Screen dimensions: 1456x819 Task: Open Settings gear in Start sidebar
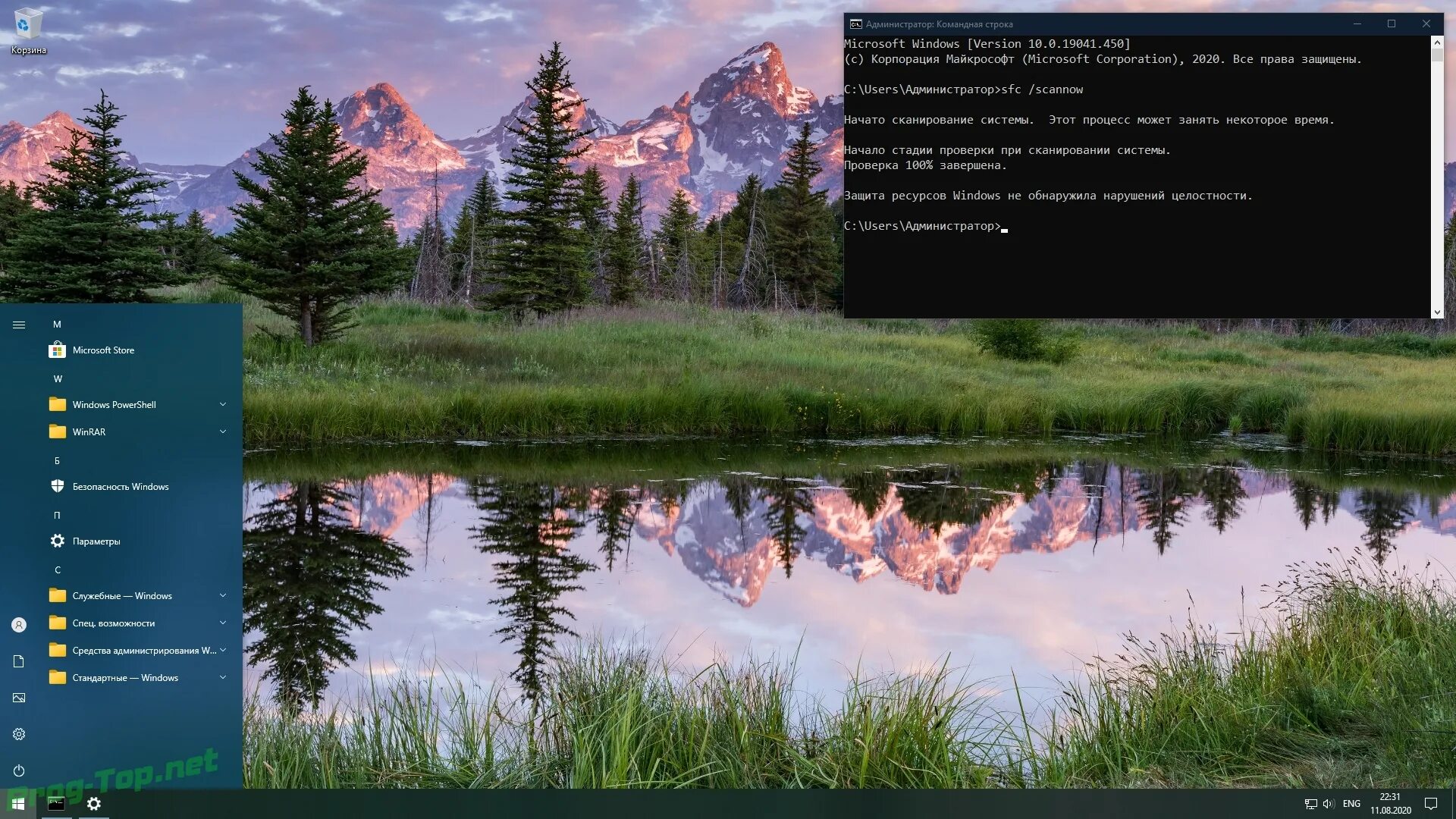[19, 734]
